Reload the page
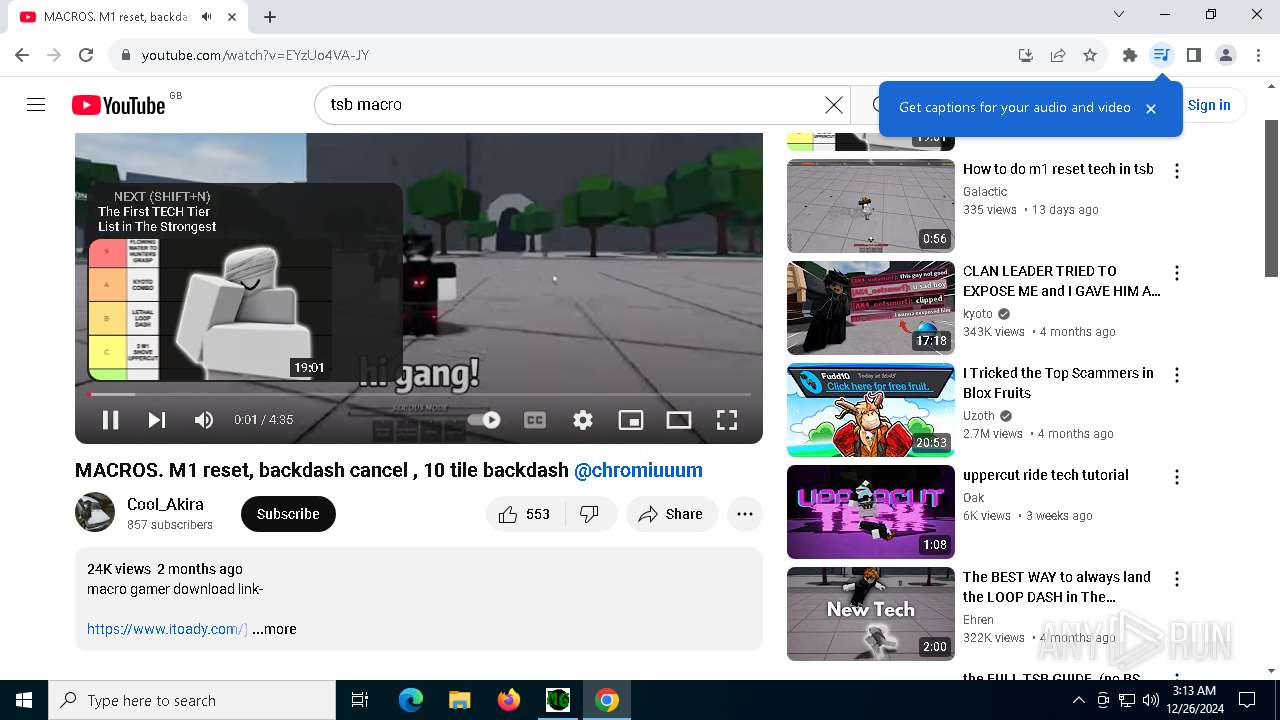 (x=86, y=55)
